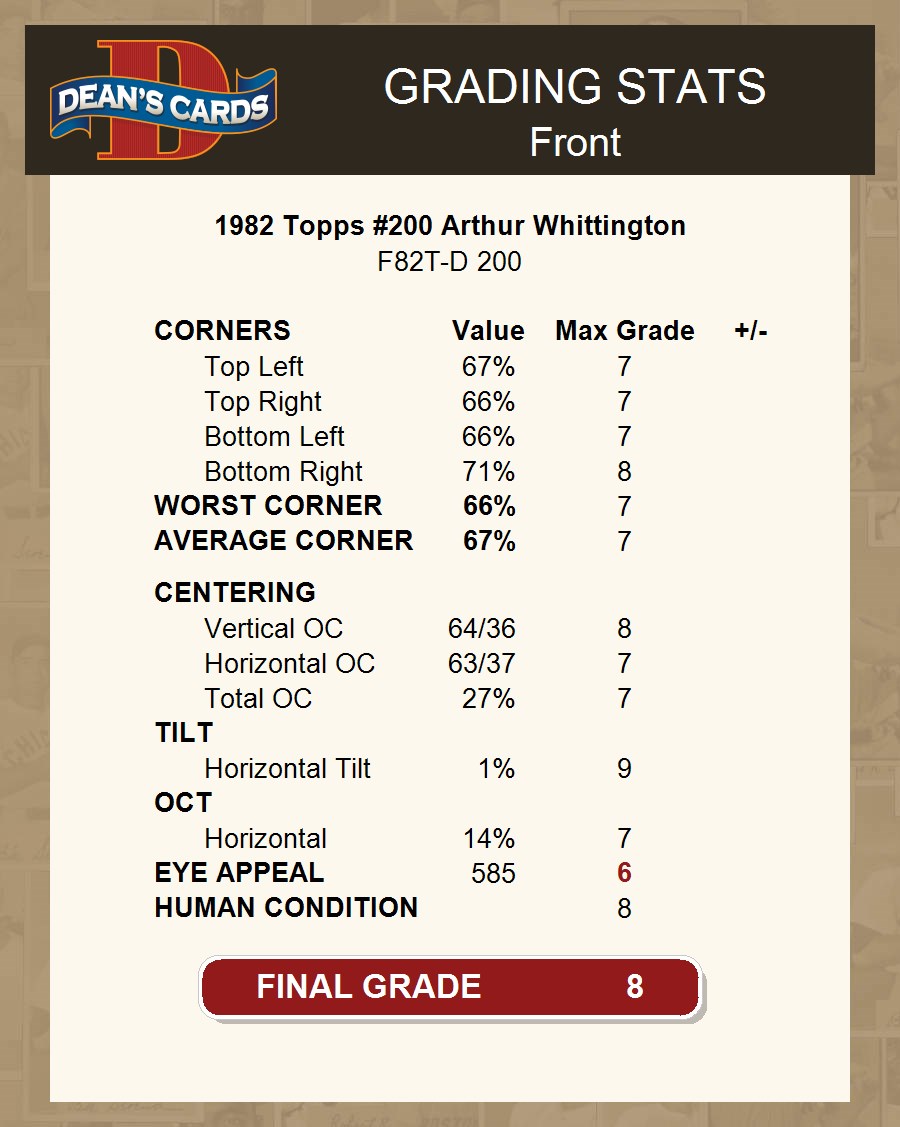Screen dimensions: 900x1127
Task: Click the Horizontal Tilt row label
Action: coord(287,769)
